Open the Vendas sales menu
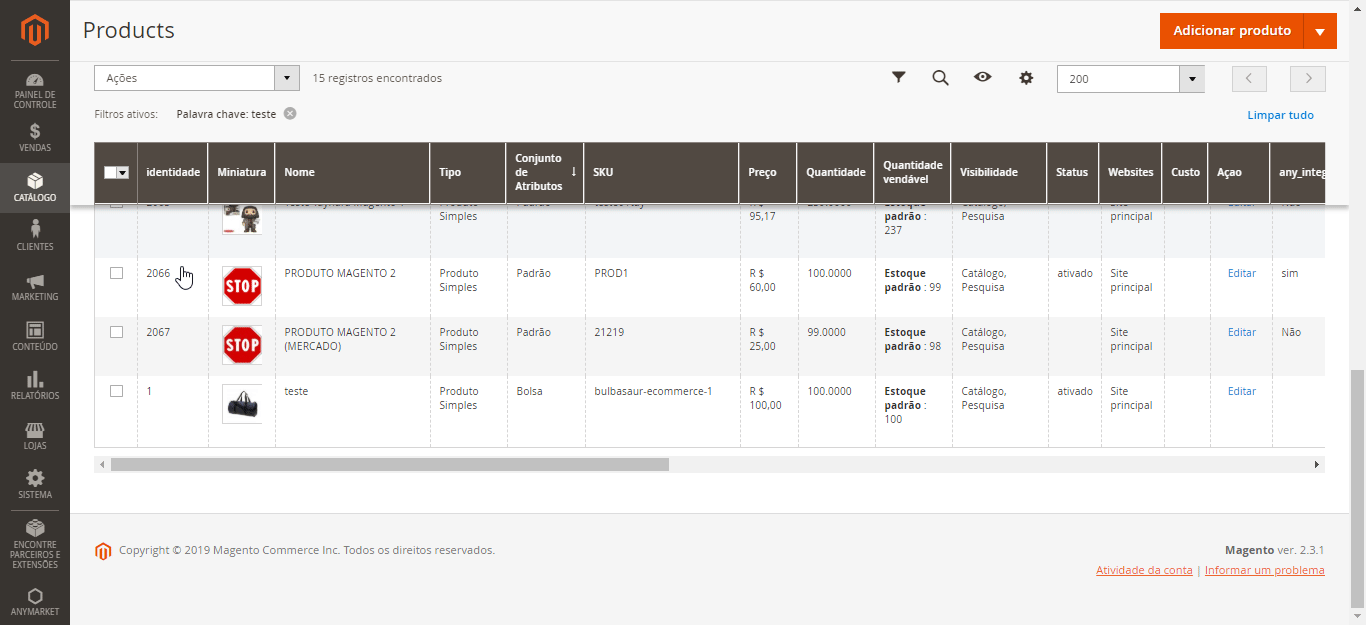Image resolution: width=1366 pixels, height=625 pixels. pyautogui.click(x=35, y=138)
